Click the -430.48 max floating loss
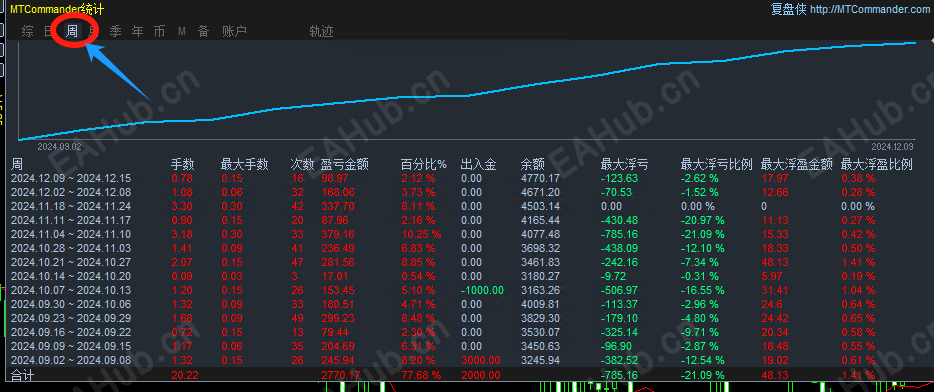The width and height of the screenshot is (934, 392). [x=619, y=220]
